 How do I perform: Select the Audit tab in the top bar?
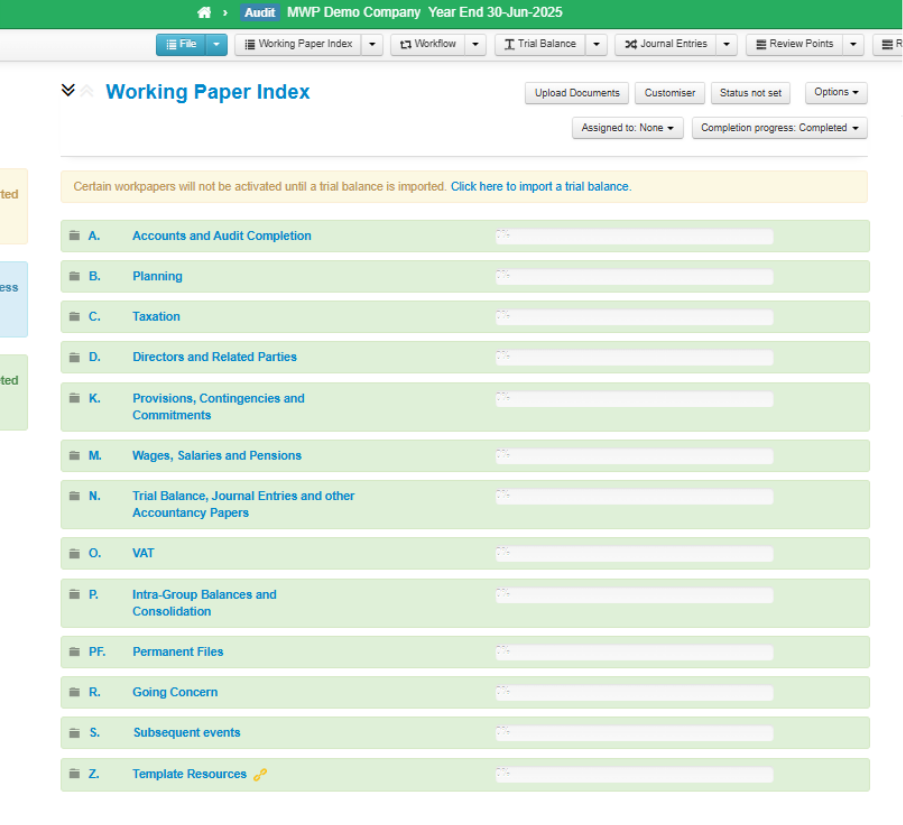(259, 12)
